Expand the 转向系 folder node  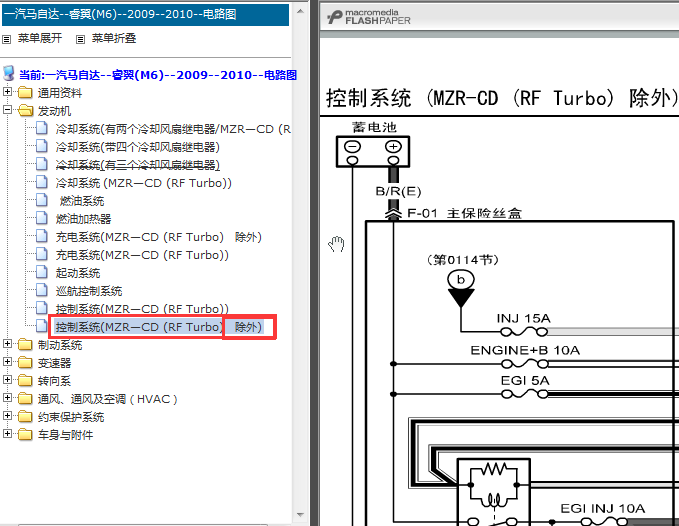point(7,380)
